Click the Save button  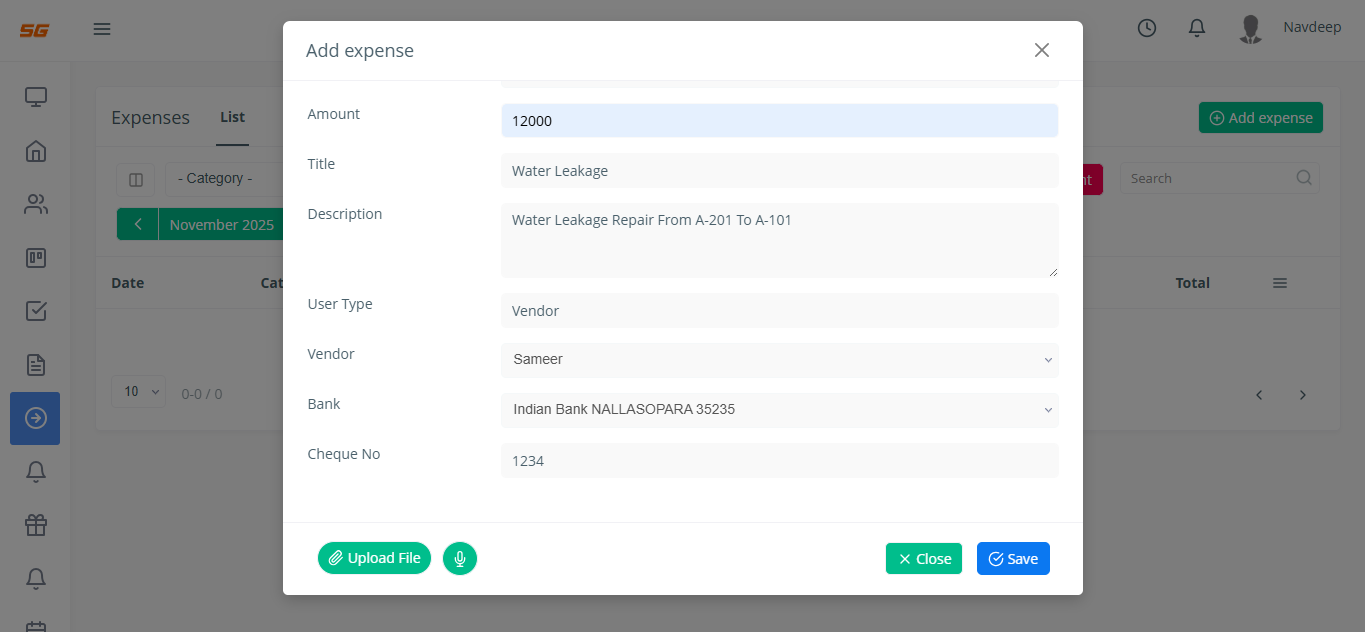pyautogui.click(x=1012, y=559)
